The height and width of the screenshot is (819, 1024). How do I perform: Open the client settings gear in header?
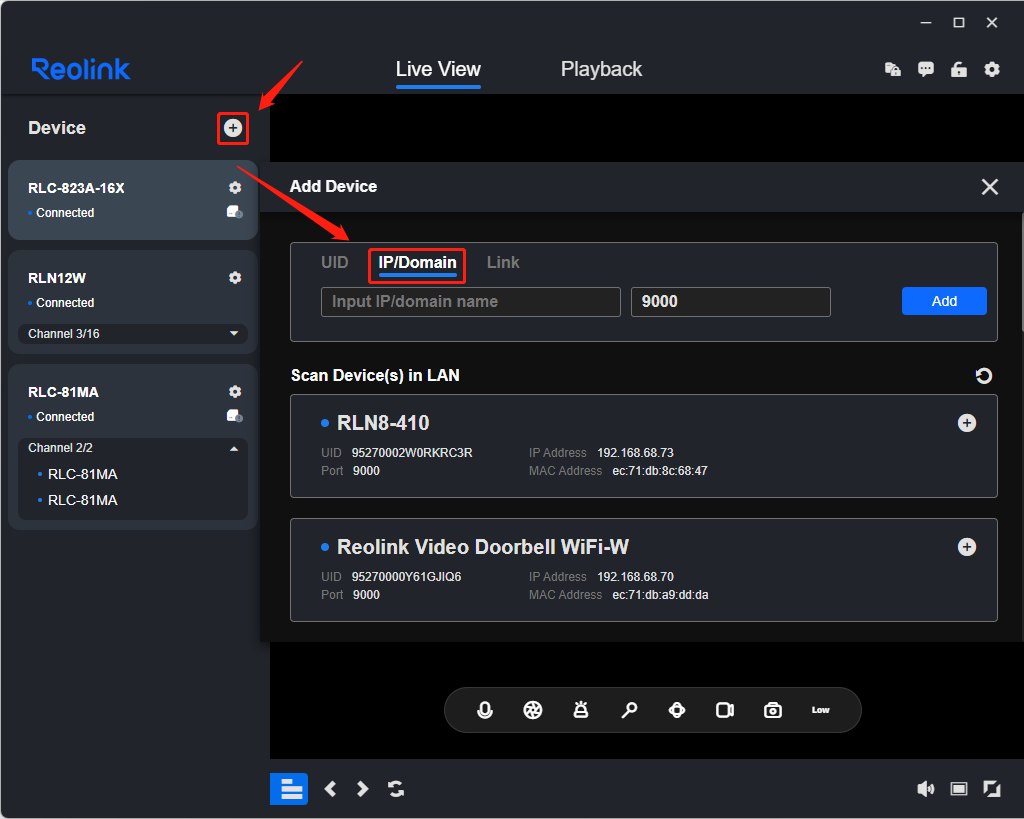tap(992, 69)
